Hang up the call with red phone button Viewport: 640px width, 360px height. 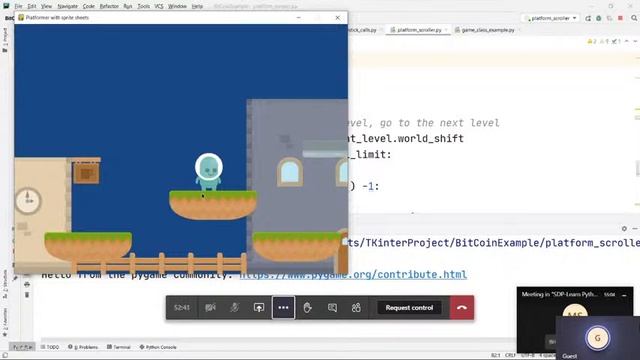(x=462, y=308)
